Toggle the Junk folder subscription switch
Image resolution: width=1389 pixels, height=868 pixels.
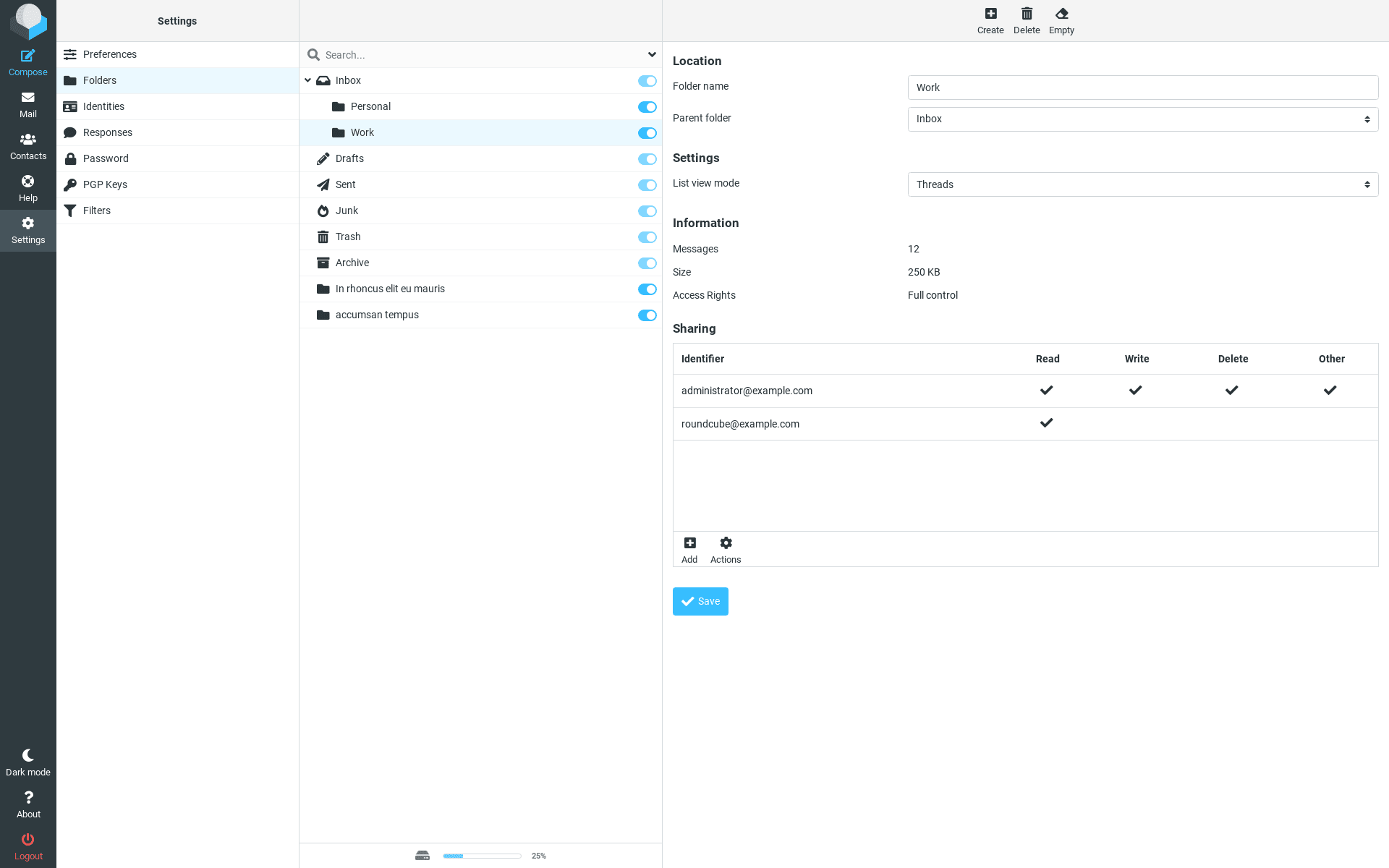(x=647, y=211)
